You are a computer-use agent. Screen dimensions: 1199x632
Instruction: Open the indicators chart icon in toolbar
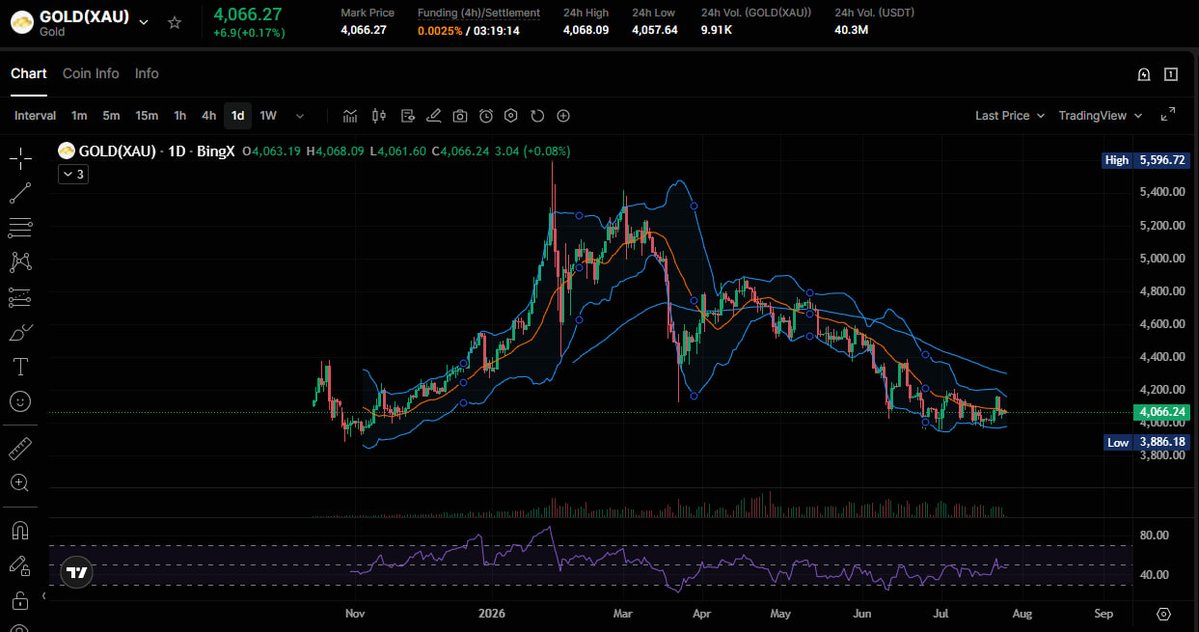pos(350,115)
